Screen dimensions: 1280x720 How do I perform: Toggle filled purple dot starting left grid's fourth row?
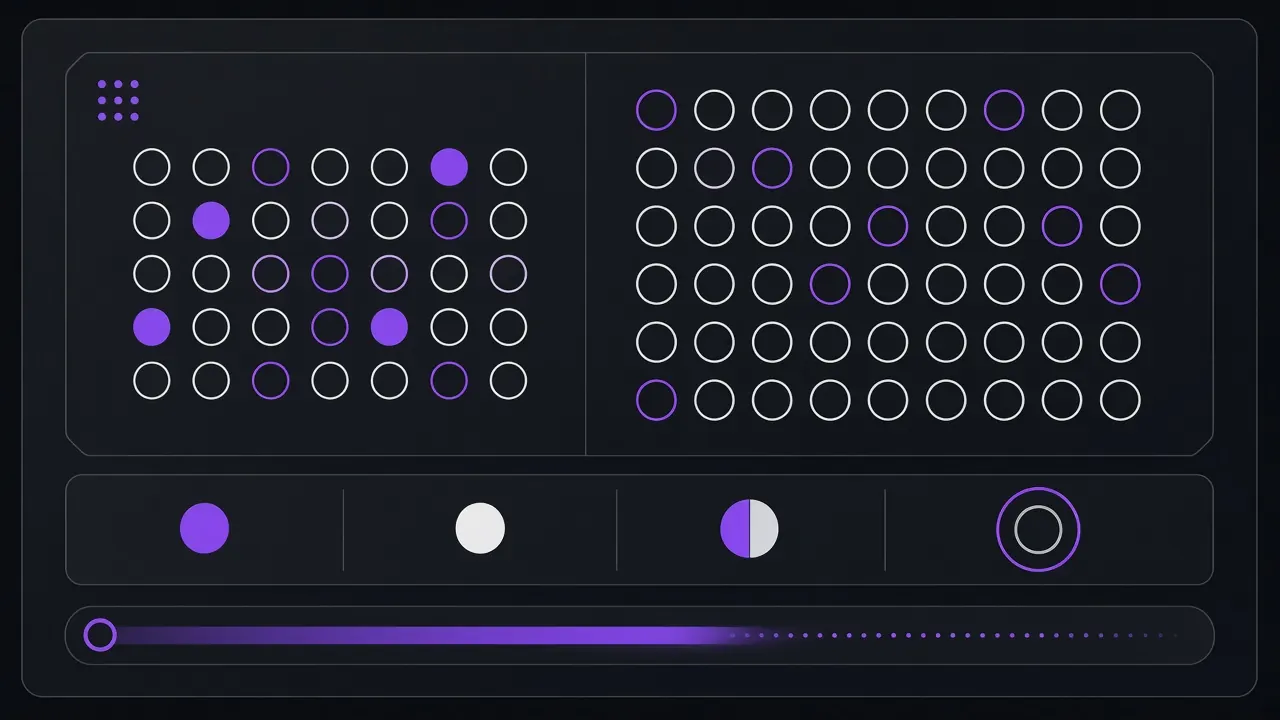(152, 327)
